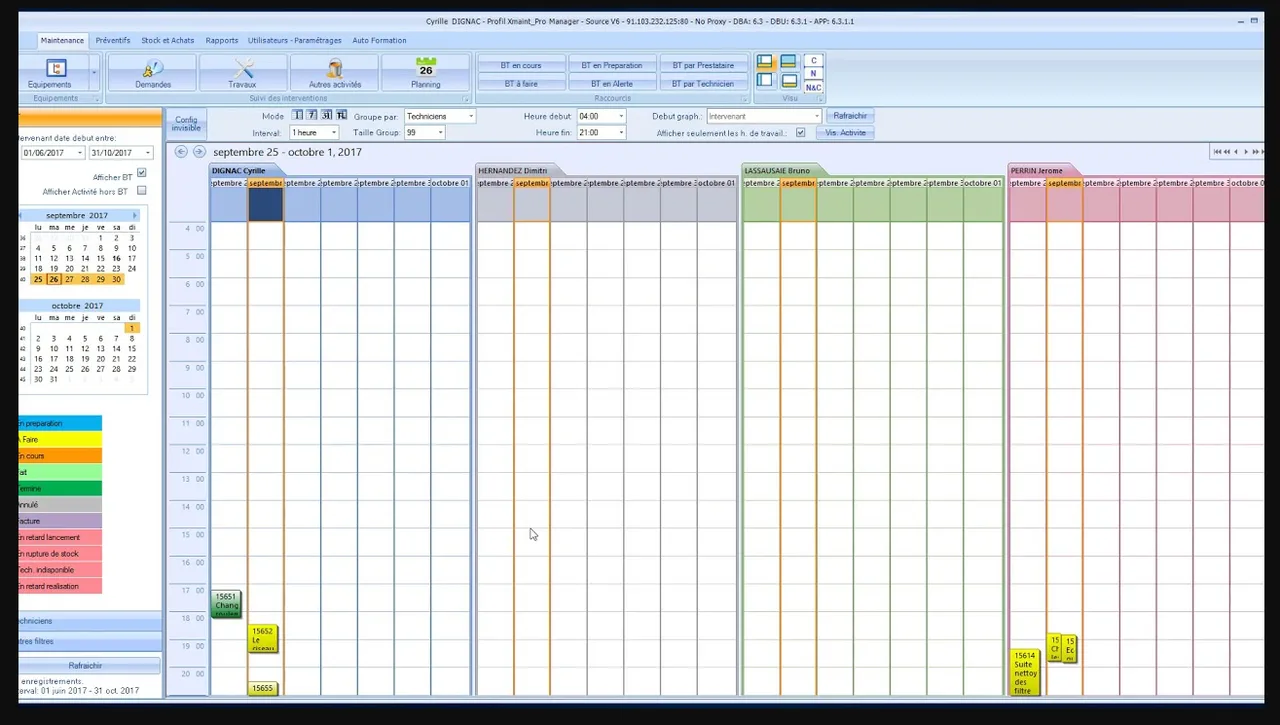This screenshot has height=725, width=1280.
Task: Click Rafraichir button in the toolbar
Action: [850, 116]
